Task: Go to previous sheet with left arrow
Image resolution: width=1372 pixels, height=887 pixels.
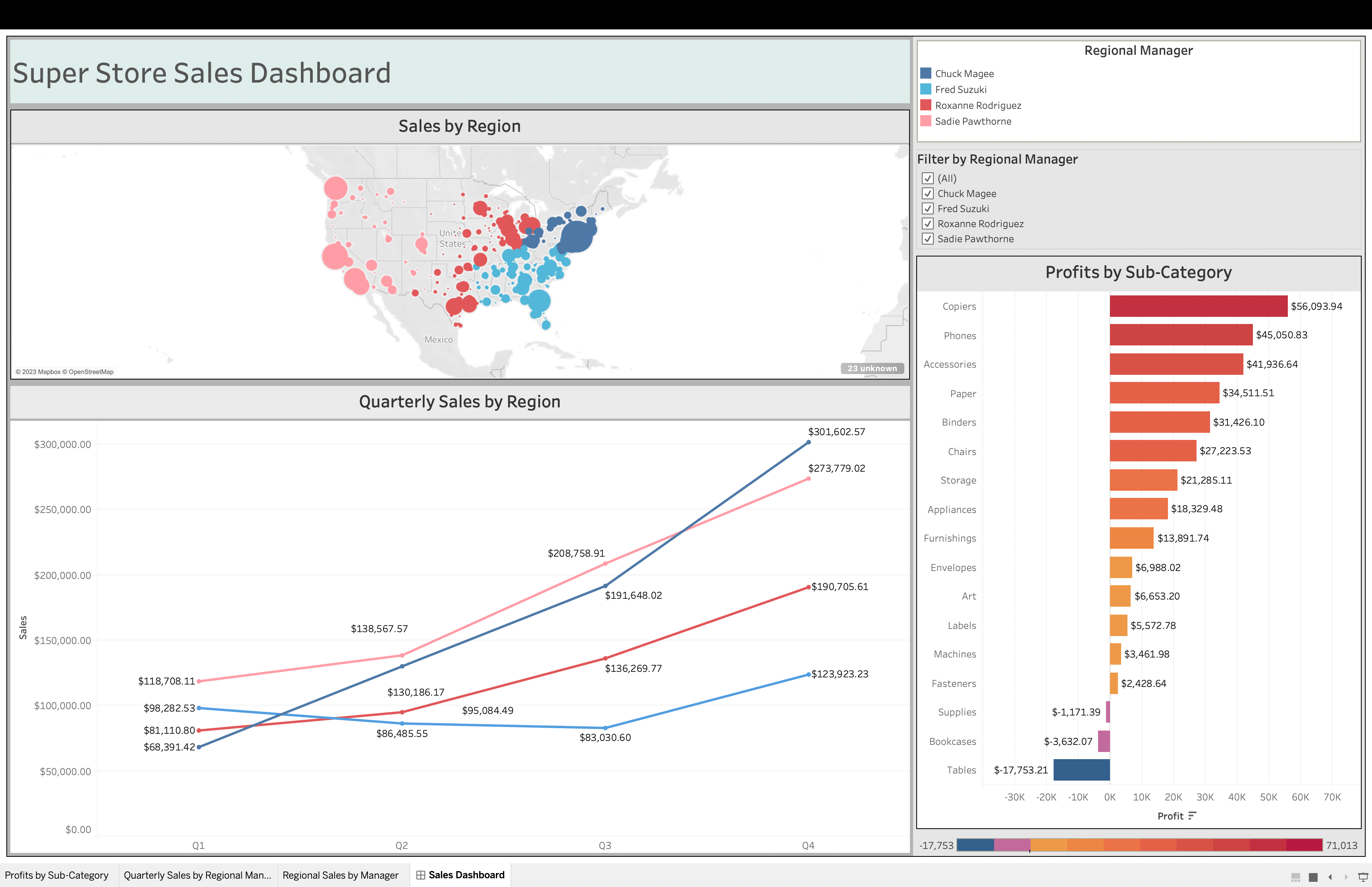Action: [x=1330, y=877]
